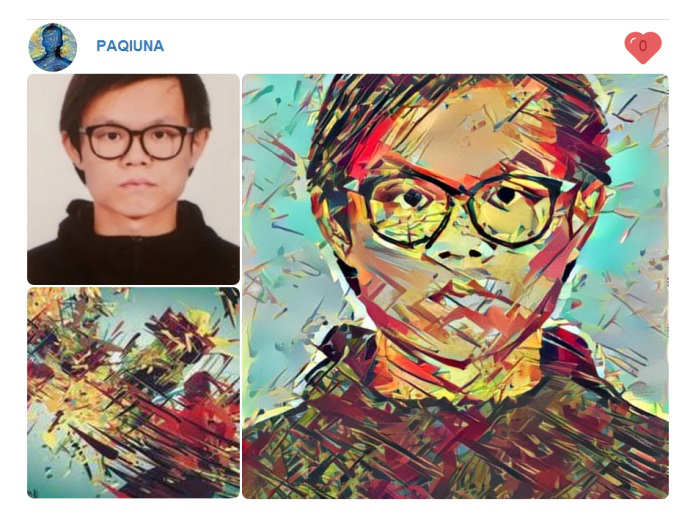This screenshot has width=693, height=521.
Task: Click the horizontal divider line above post
Action: coord(347,19)
